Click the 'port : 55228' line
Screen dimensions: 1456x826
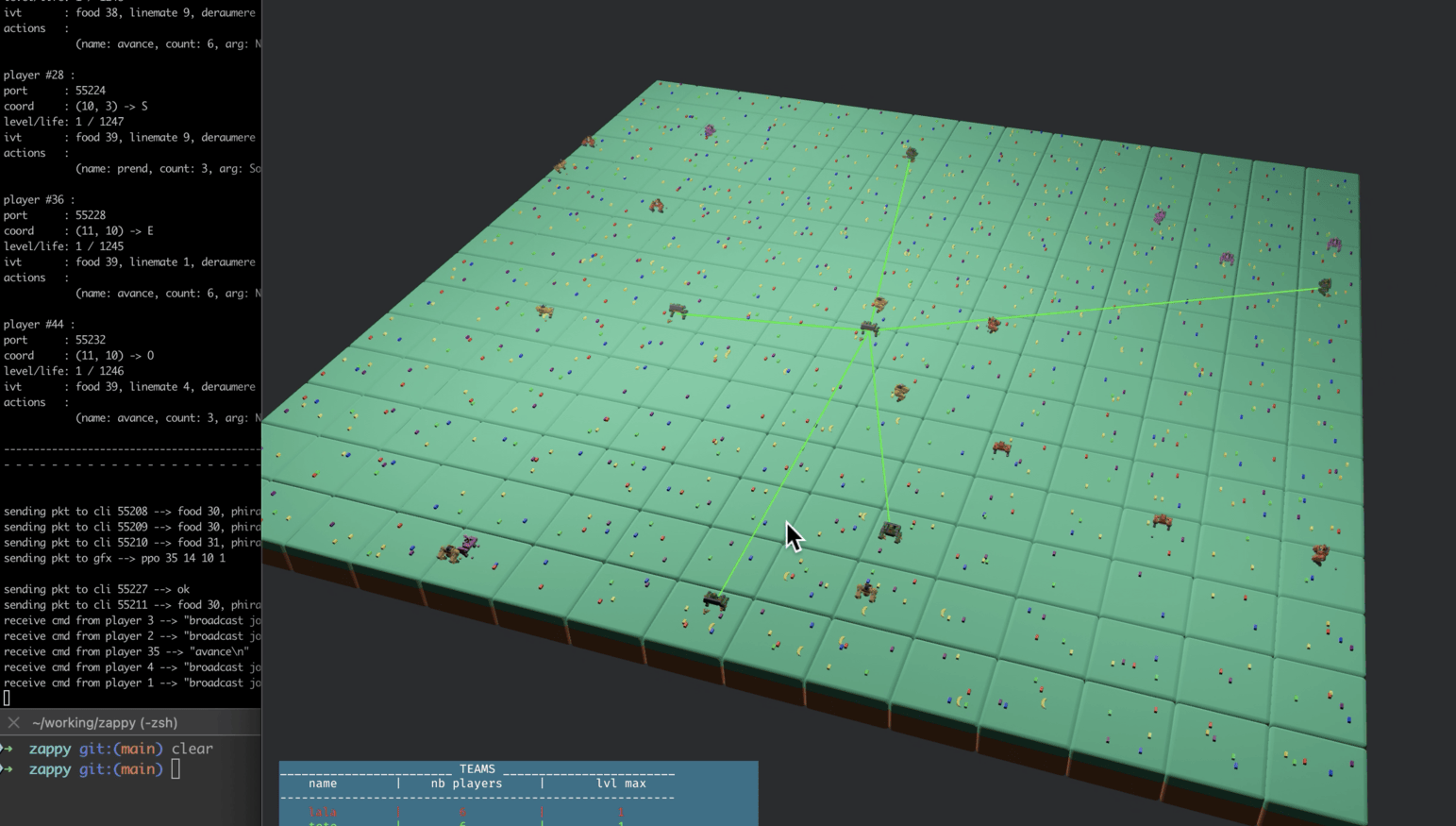click(x=55, y=215)
